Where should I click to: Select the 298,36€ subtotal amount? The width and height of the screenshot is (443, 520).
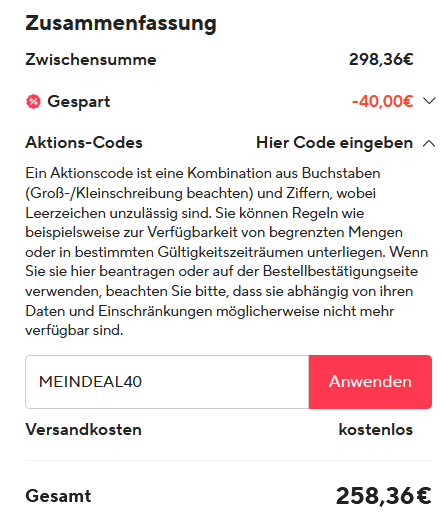click(x=381, y=60)
